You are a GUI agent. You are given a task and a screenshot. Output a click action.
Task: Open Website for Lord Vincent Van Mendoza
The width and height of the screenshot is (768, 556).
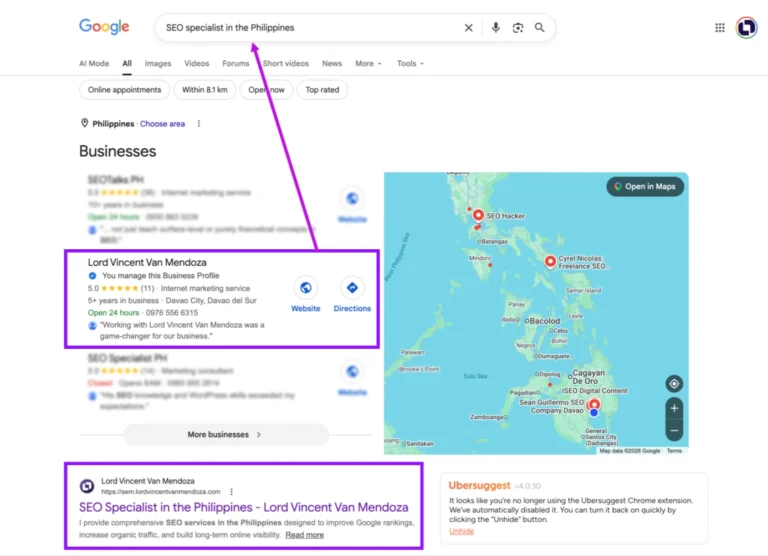pyautogui.click(x=306, y=294)
